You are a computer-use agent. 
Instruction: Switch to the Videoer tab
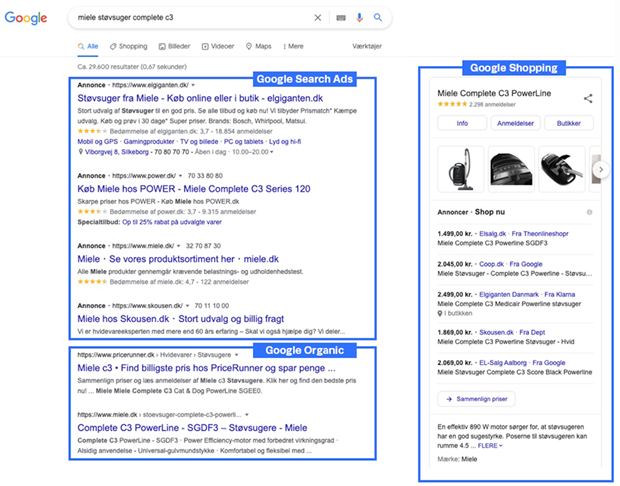pos(218,46)
